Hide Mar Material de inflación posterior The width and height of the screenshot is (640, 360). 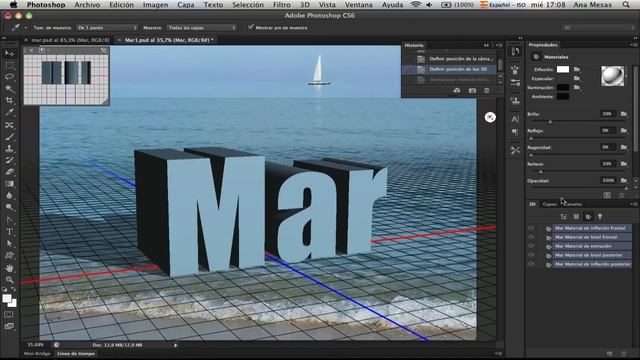pos(531,264)
